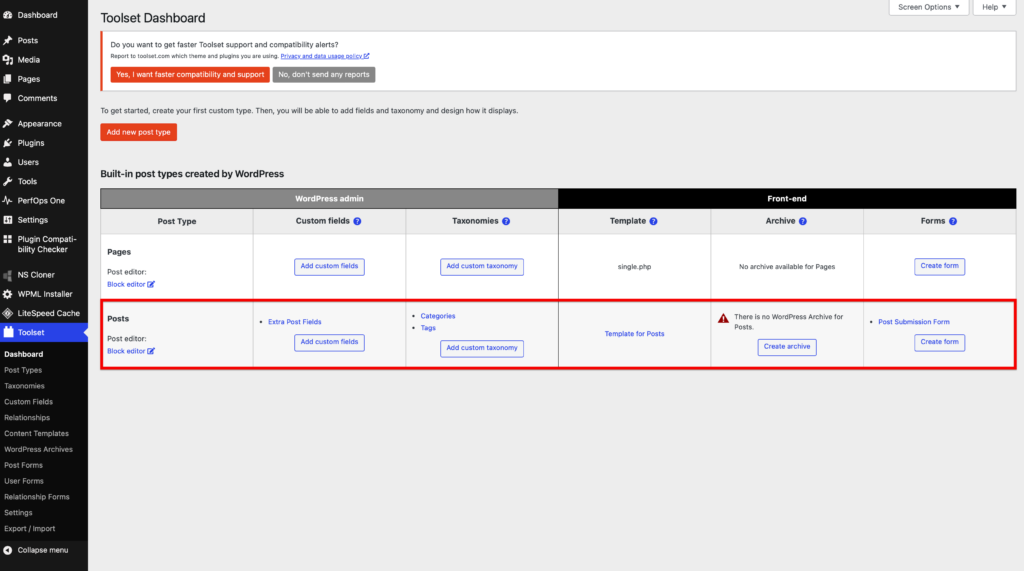Open Tags taxonomy link
The image size is (1024, 571).
[x=428, y=328]
